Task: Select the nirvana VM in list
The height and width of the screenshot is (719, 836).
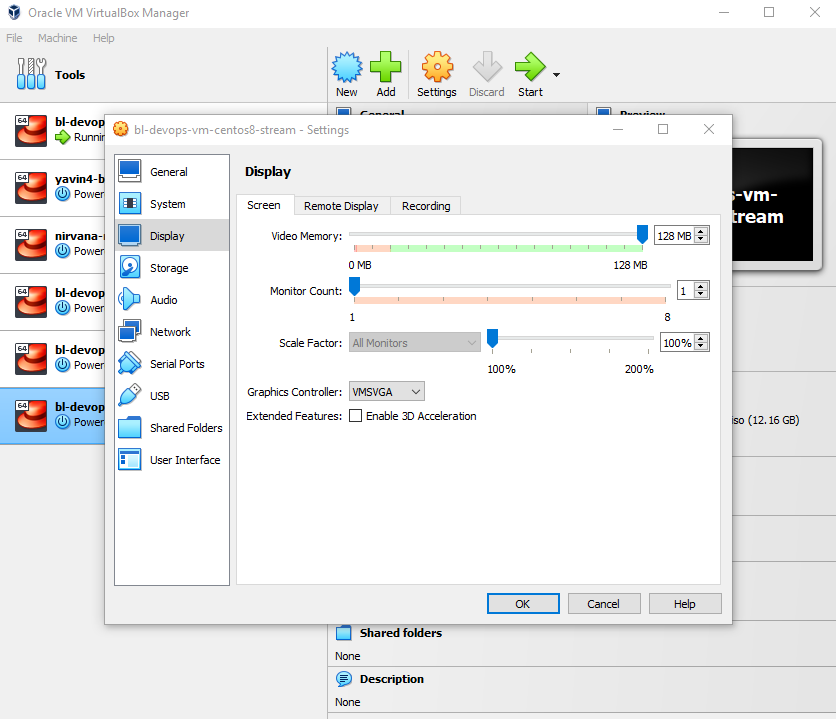Action: coord(52,245)
